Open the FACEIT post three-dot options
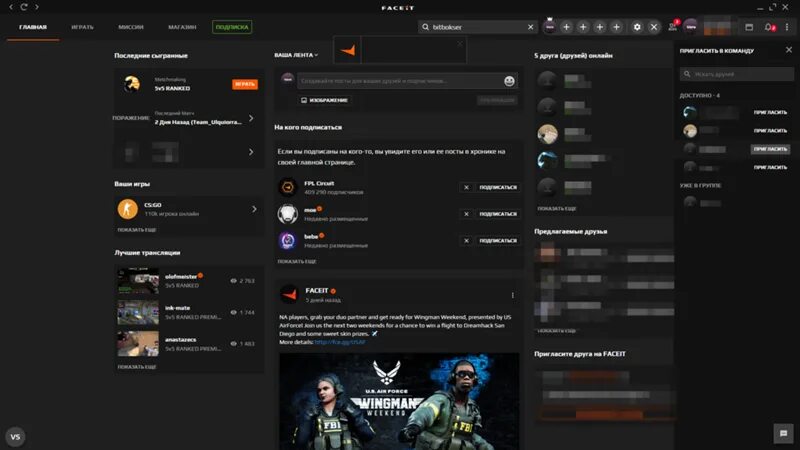 click(x=513, y=295)
